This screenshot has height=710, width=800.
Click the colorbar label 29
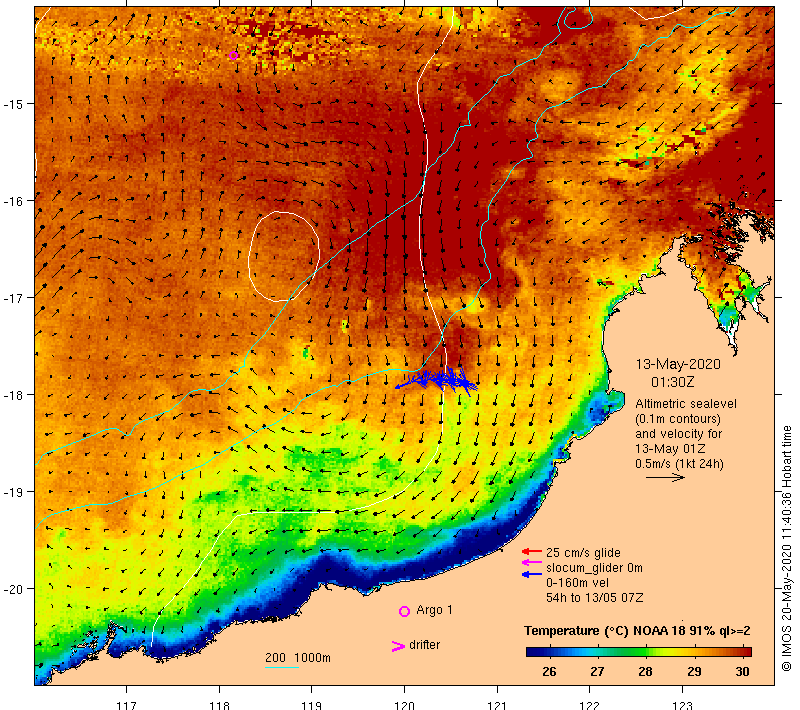pos(694,672)
